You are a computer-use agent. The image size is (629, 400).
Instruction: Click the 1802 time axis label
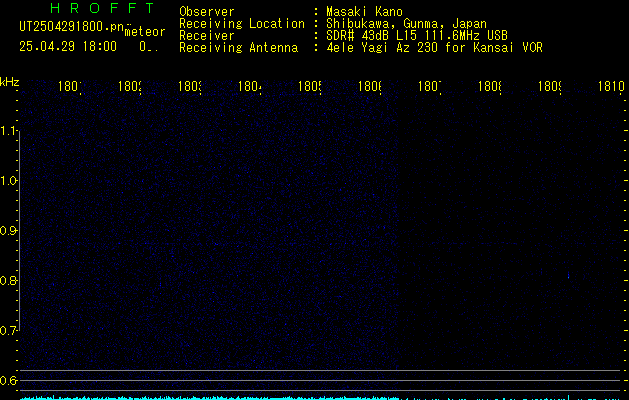(x=130, y=86)
